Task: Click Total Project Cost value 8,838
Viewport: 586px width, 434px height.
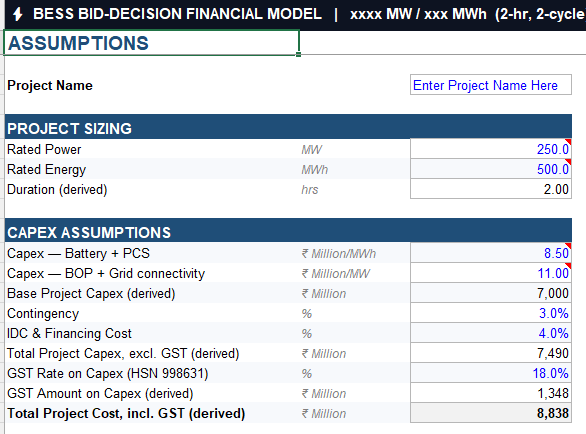Action: [491, 413]
